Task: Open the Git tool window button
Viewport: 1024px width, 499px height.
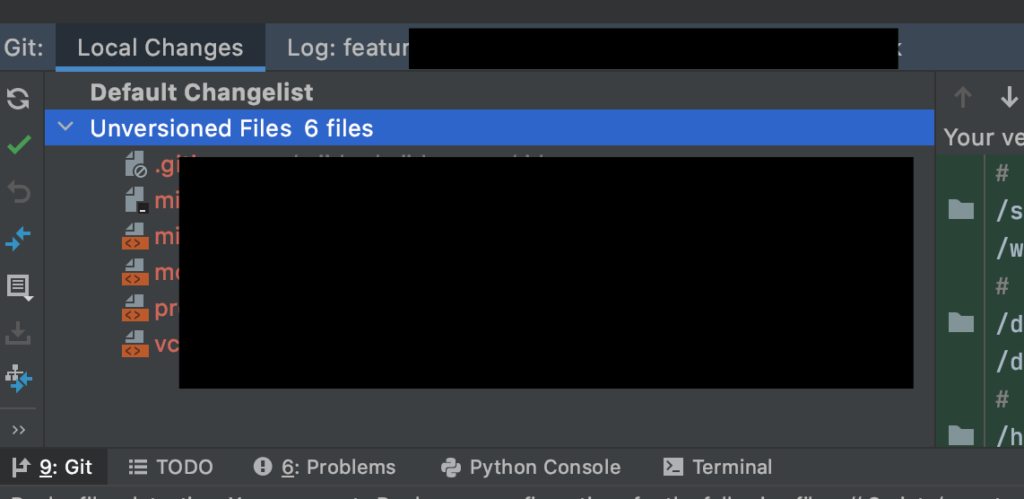Action: click(x=52, y=467)
